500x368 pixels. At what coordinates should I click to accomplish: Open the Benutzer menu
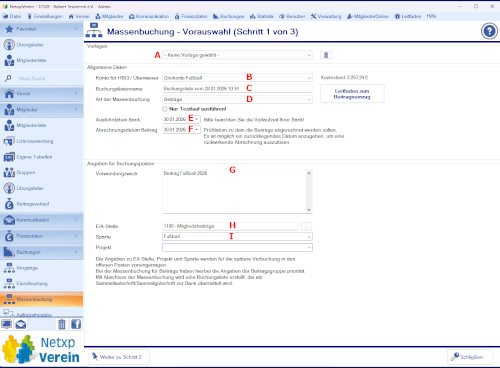coord(292,16)
